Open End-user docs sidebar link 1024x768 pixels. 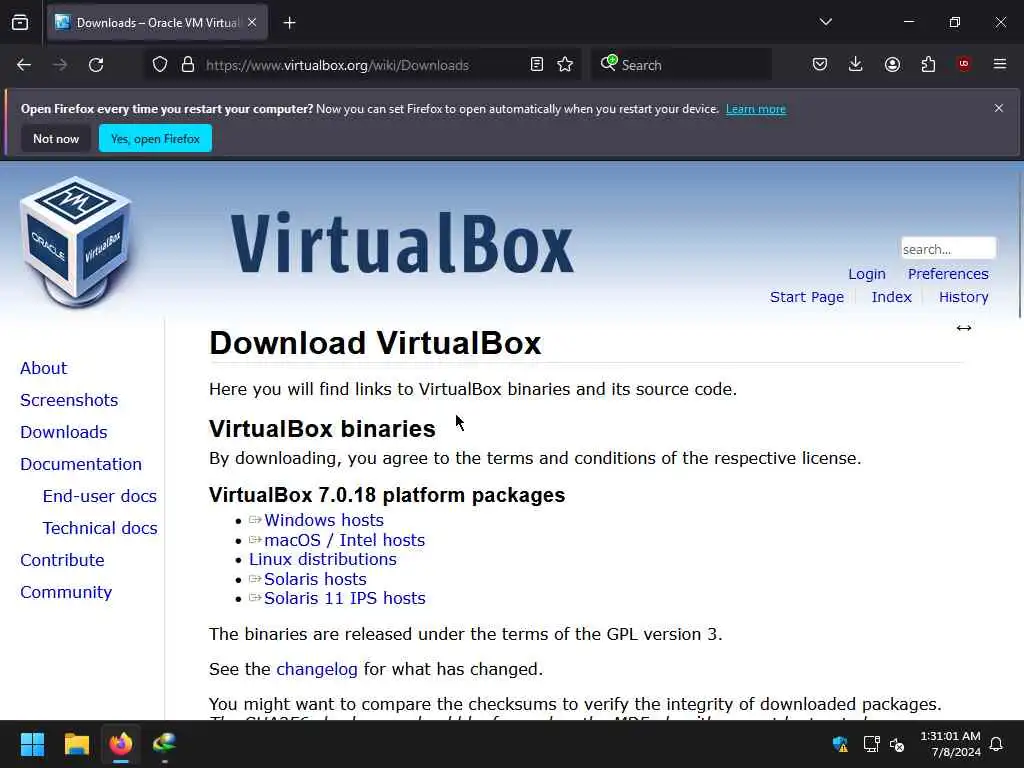point(100,496)
